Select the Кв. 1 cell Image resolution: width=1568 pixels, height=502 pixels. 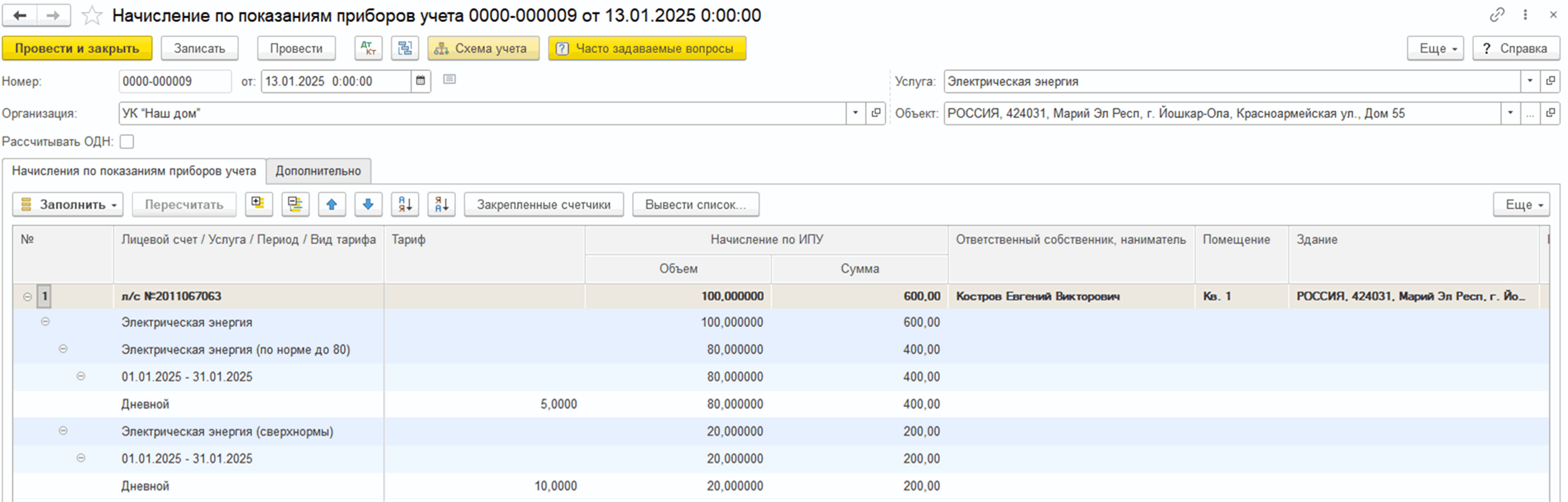pyautogui.click(x=1242, y=296)
